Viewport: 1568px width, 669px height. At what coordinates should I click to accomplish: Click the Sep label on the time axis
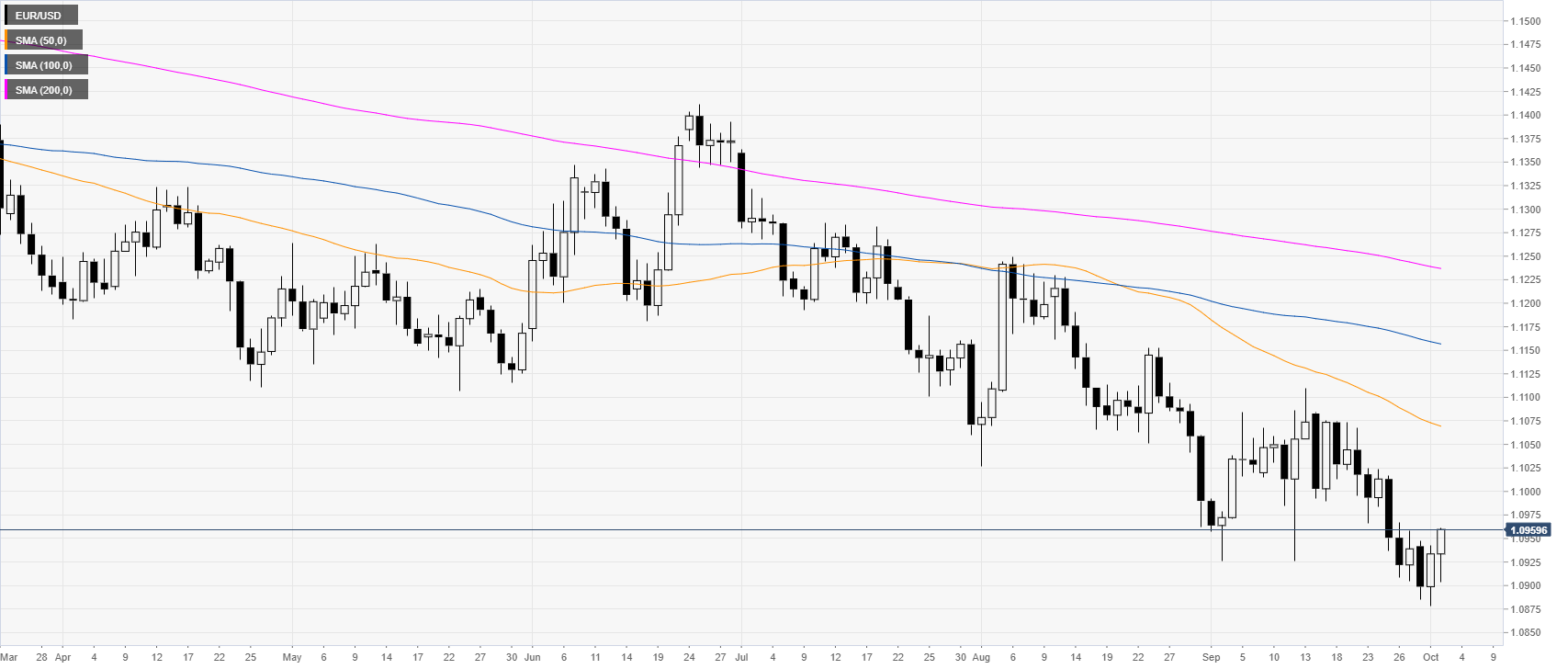click(x=1211, y=657)
